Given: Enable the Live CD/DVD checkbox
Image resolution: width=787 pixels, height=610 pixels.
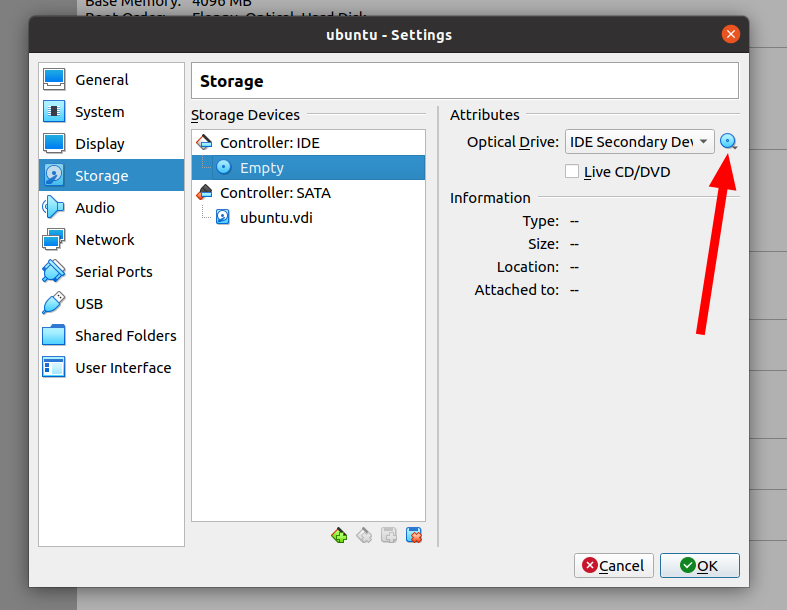Looking at the screenshot, I should pyautogui.click(x=572, y=172).
